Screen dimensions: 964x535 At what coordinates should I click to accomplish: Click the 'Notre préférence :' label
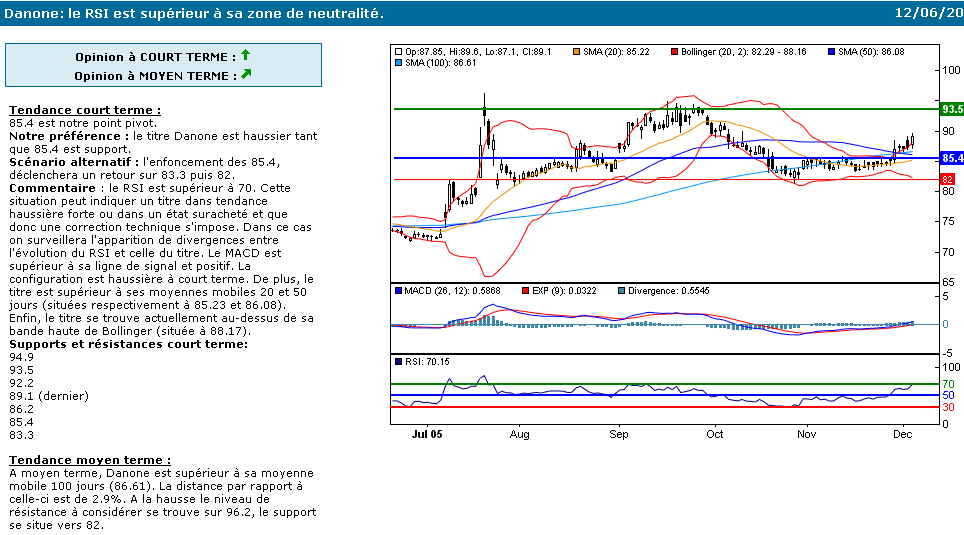pyautogui.click(x=69, y=136)
